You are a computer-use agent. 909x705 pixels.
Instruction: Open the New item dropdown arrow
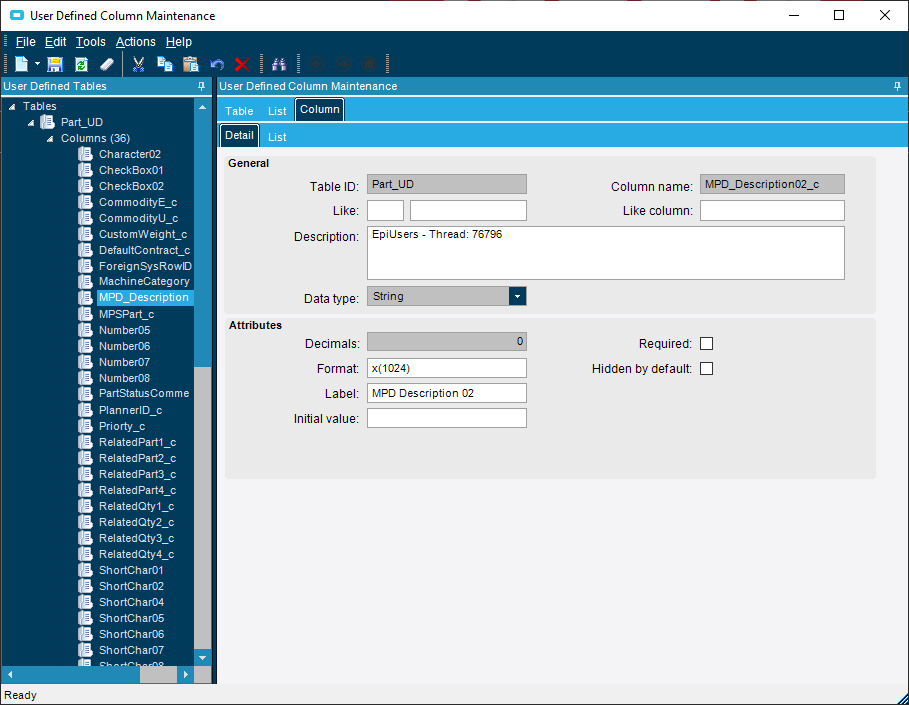(x=37, y=64)
